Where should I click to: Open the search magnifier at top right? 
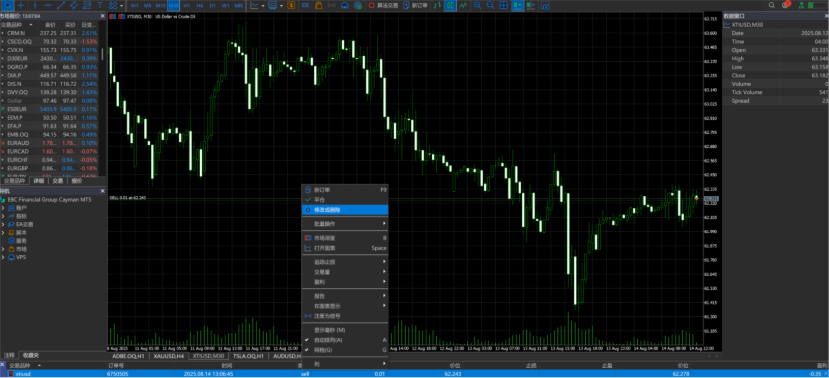click(772, 5)
